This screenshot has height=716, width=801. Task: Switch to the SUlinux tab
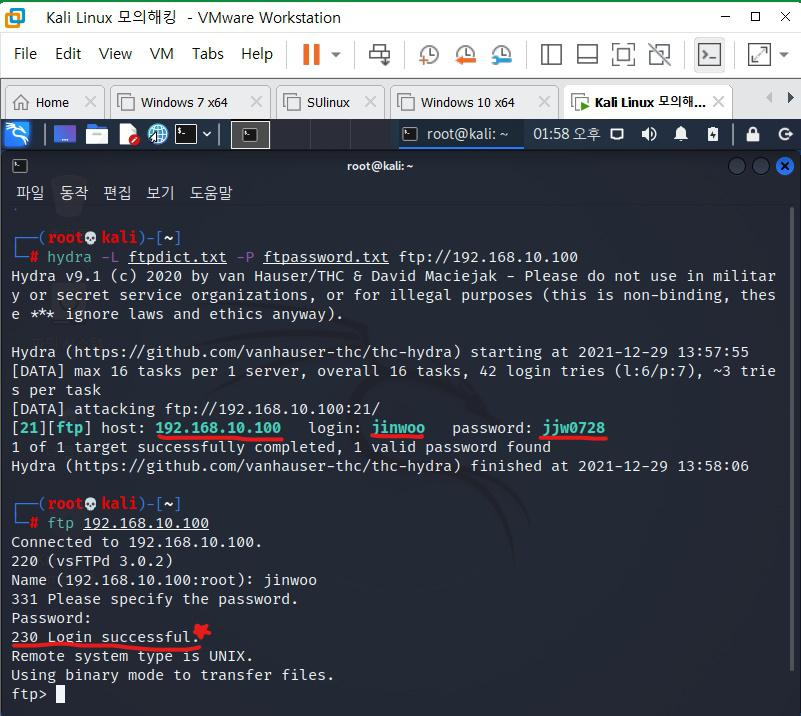tap(328, 103)
